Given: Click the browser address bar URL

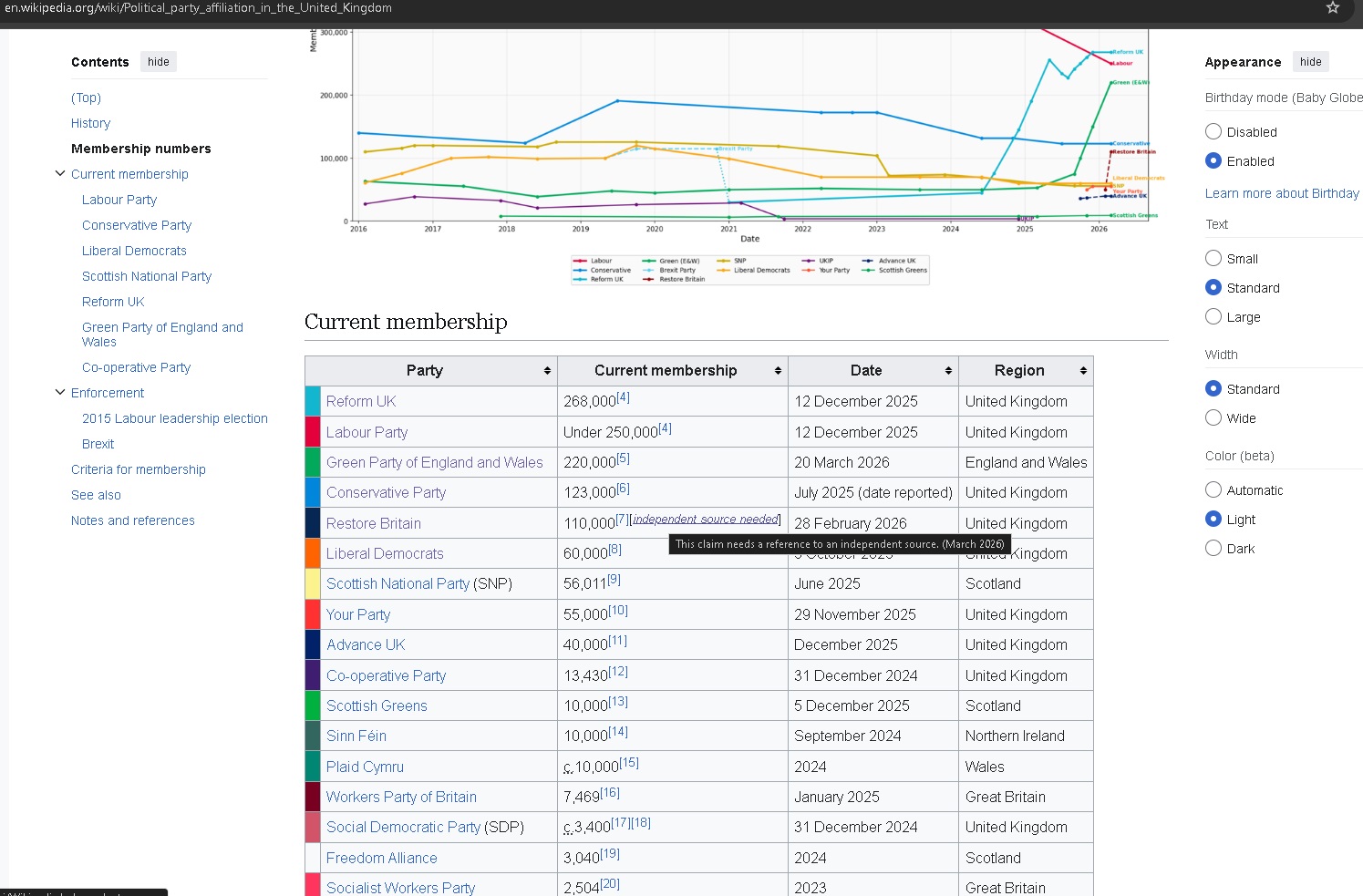Looking at the screenshot, I should 199,8.
